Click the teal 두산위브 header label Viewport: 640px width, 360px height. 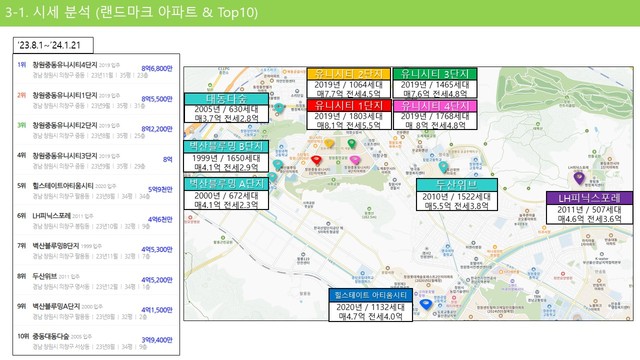(x=457, y=184)
